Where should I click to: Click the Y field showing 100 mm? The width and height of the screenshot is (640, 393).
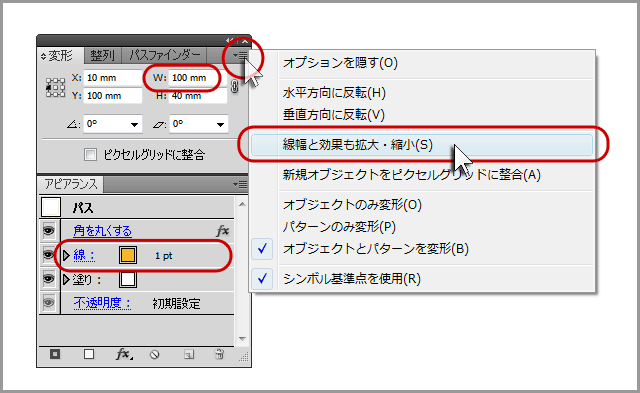[x=113, y=96]
